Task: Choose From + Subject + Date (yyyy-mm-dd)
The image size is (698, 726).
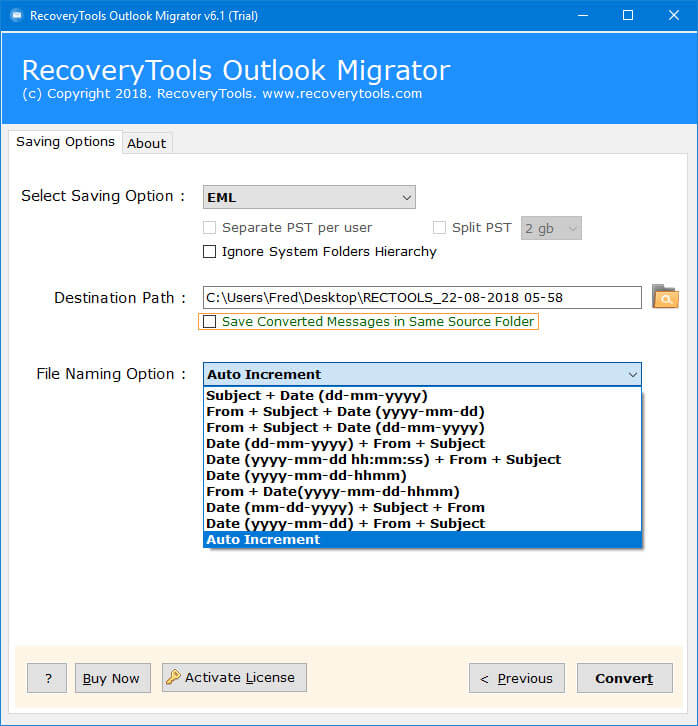Action: [x=422, y=412]
